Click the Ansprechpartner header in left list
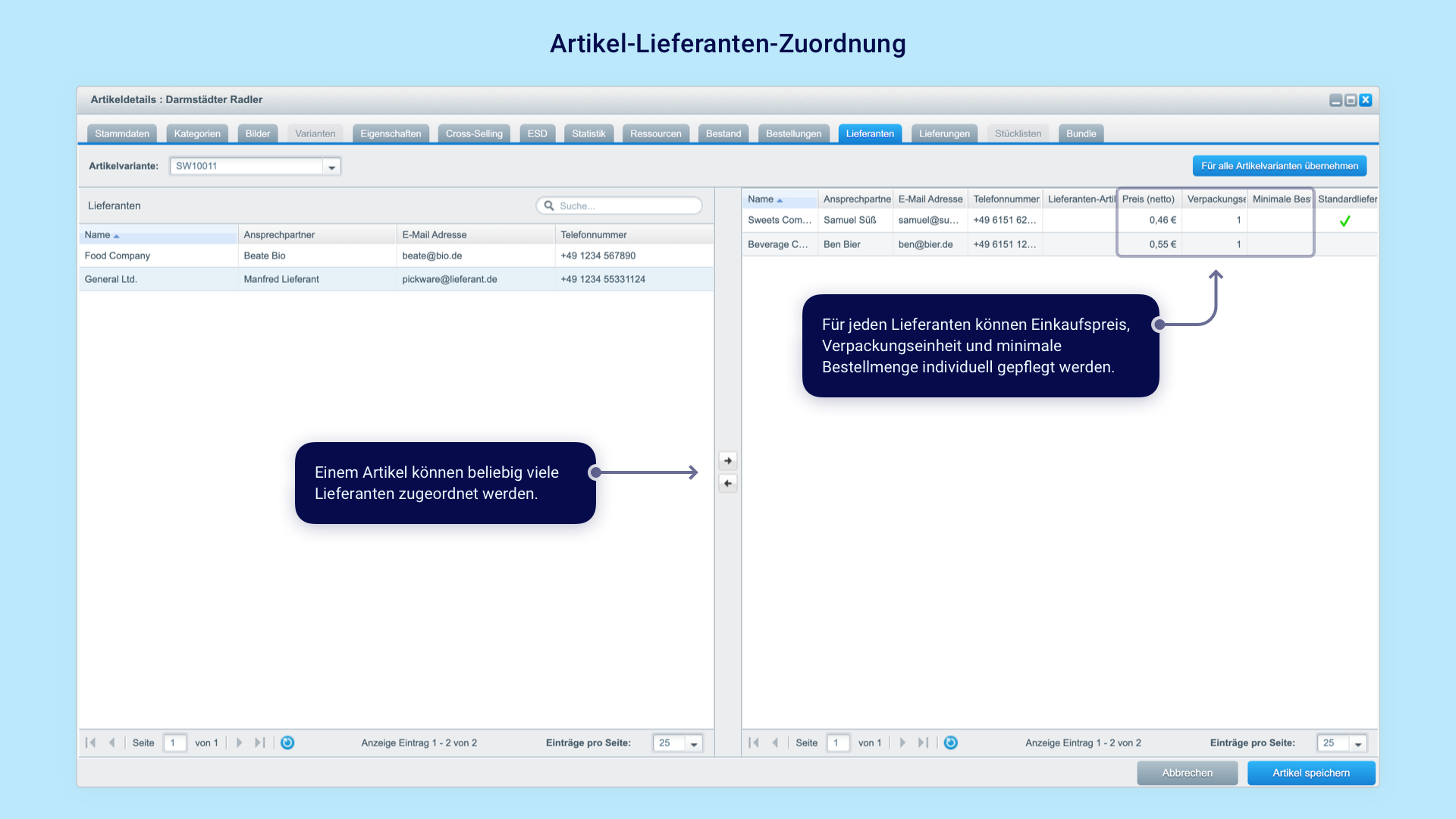Viewport: 1456px width, 819px height. 317,235
